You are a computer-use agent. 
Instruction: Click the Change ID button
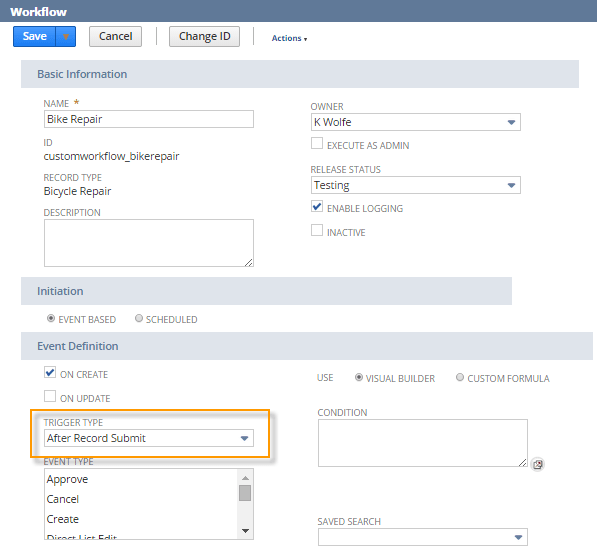point(204,37)
